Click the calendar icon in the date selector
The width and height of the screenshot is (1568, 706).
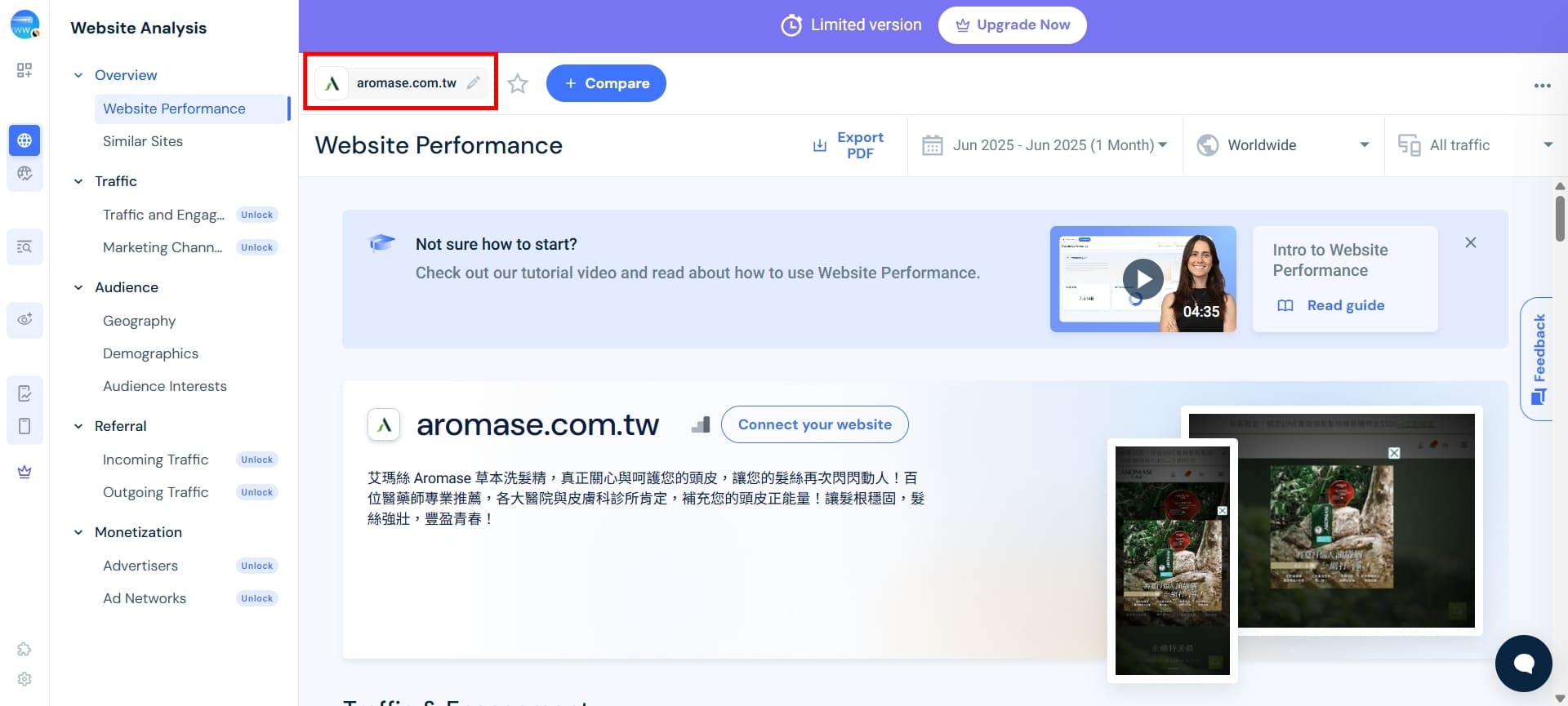click(932, 145)
